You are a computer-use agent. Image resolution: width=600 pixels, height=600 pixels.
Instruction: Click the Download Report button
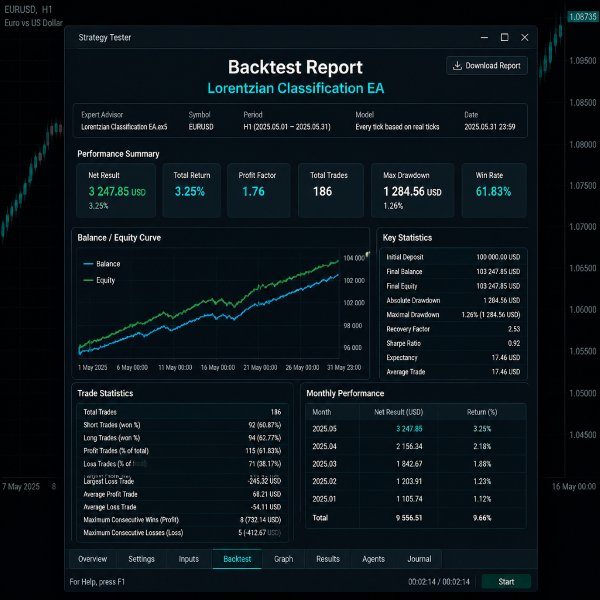(x=487, y=65)
